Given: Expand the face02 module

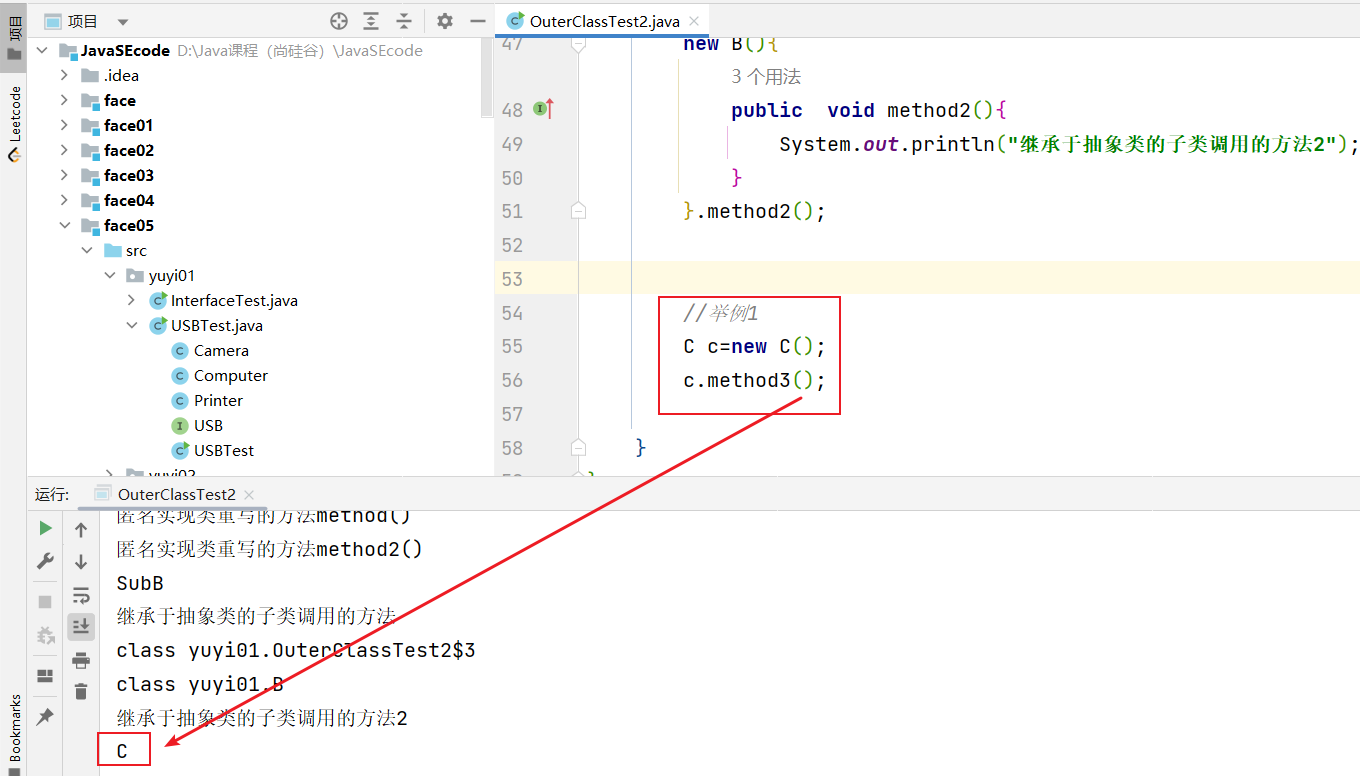Looking at the screenshot, I should click(x=64, y=150).
